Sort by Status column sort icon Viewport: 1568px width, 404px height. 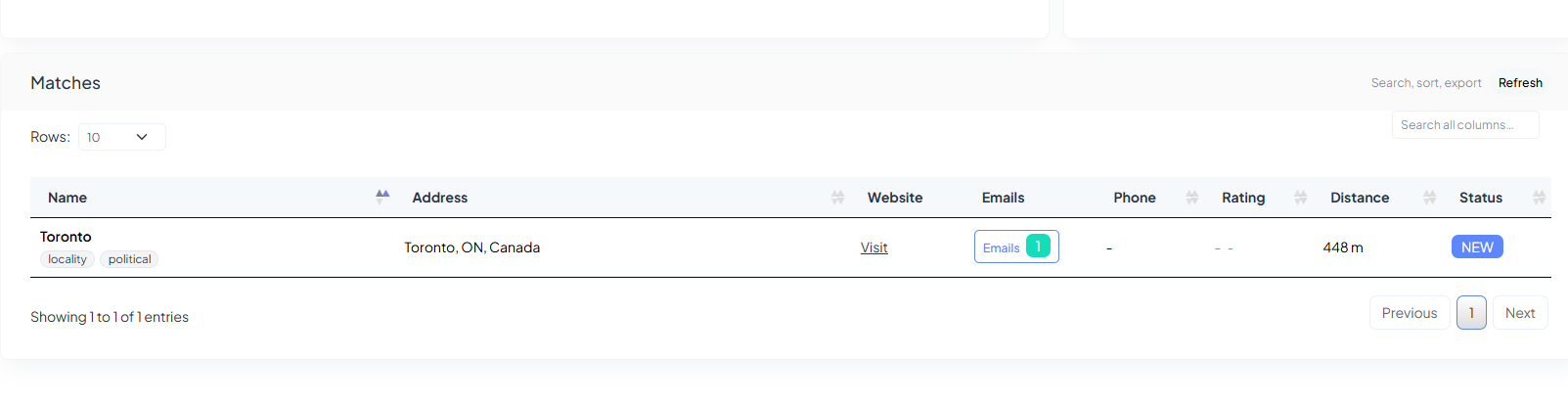point(1539,198)
